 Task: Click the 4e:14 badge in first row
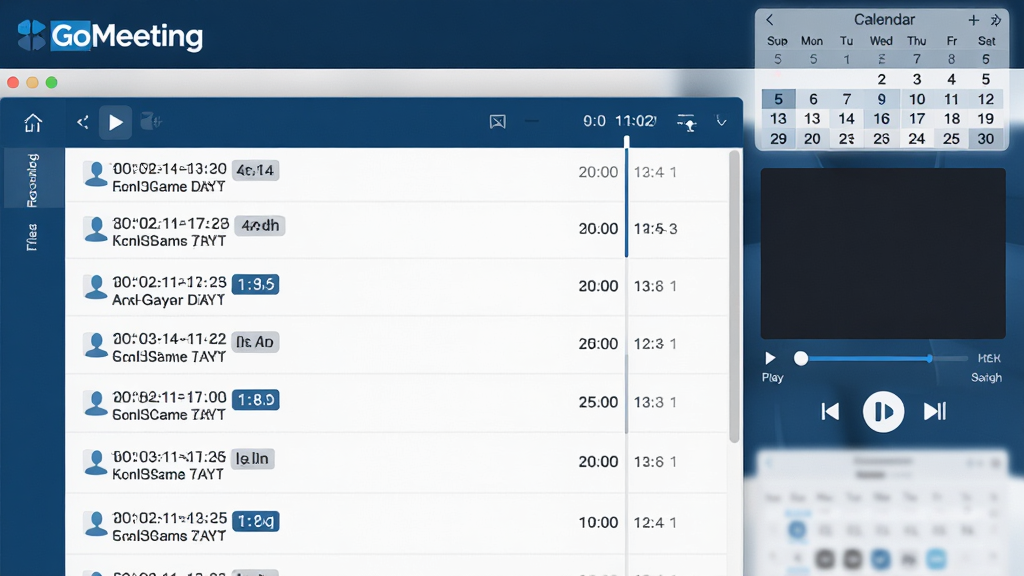[x=255, y=170]
